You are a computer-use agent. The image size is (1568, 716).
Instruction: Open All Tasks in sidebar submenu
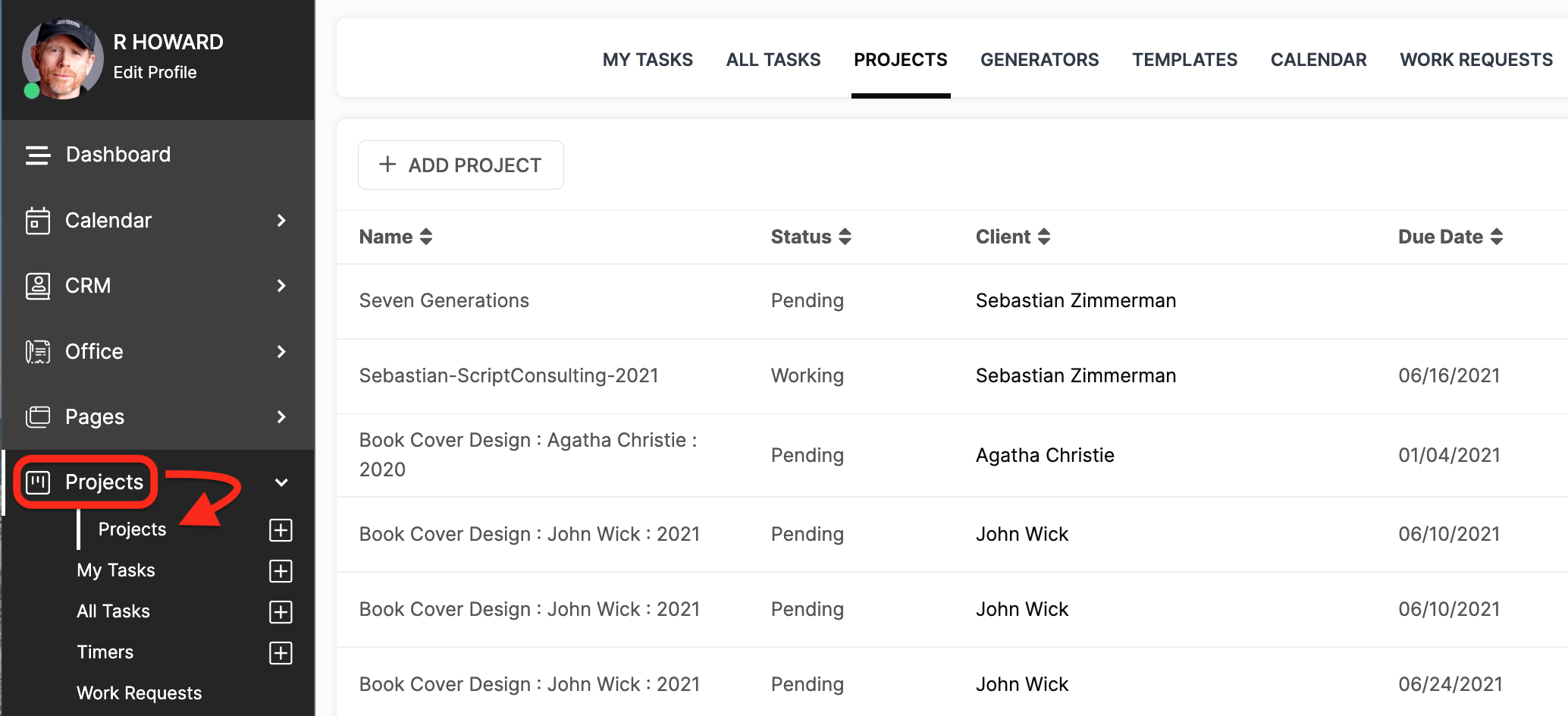[114, 611]
